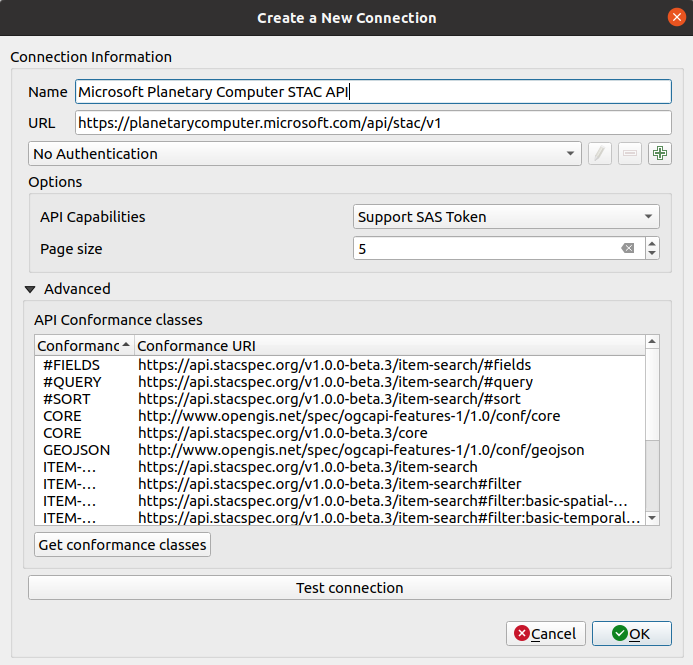This screenshot has height=665, width=693.
Task: Decrease Page size with down arrow
Action: coord(652,254)
